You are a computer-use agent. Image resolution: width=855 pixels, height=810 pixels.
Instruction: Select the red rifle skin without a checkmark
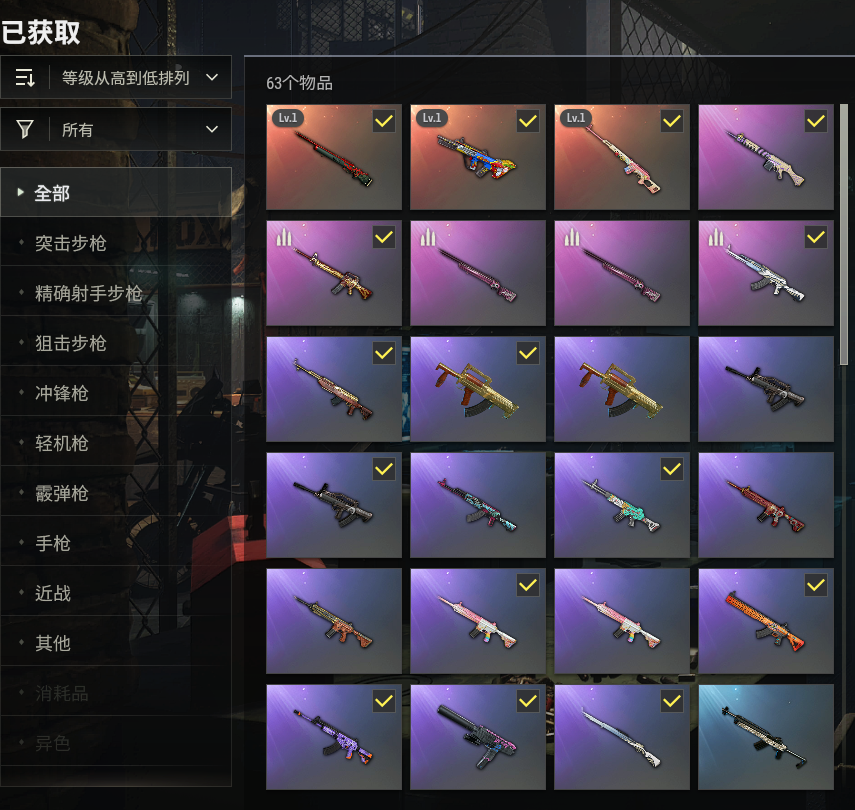coord(766,505)
